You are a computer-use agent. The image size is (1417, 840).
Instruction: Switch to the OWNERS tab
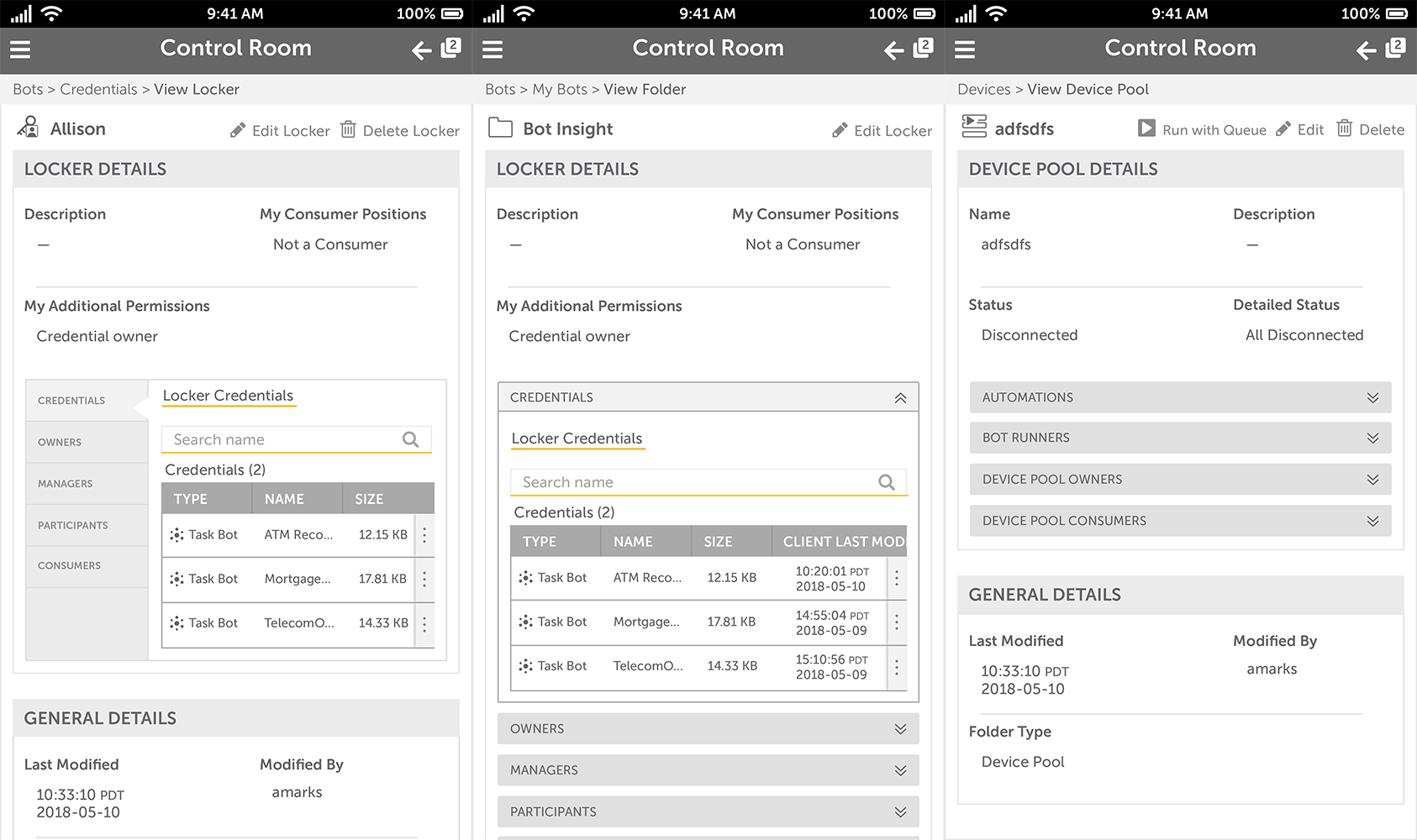(x=59, y=442)
